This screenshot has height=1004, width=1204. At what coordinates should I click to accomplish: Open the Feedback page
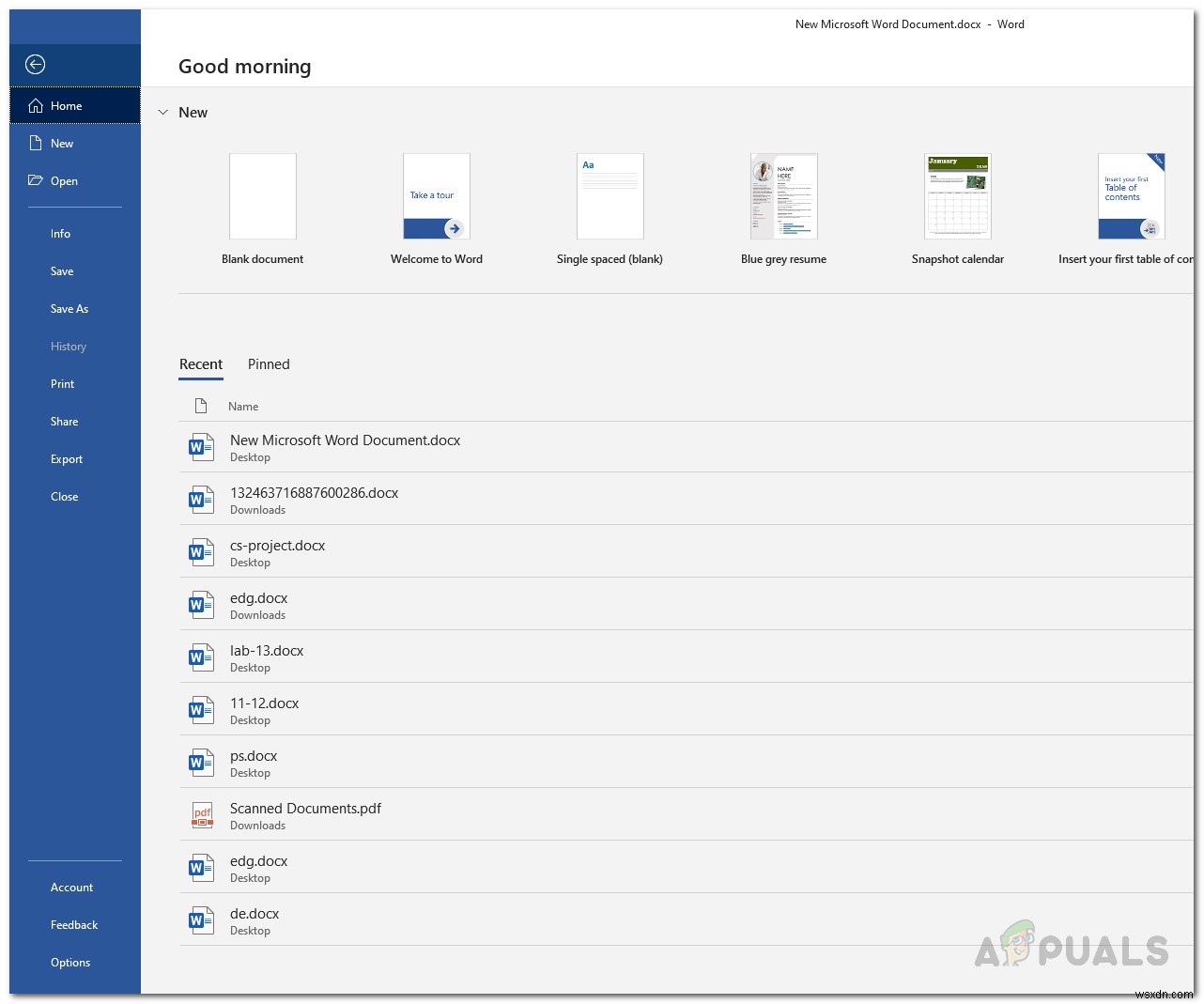coord(75,924)
